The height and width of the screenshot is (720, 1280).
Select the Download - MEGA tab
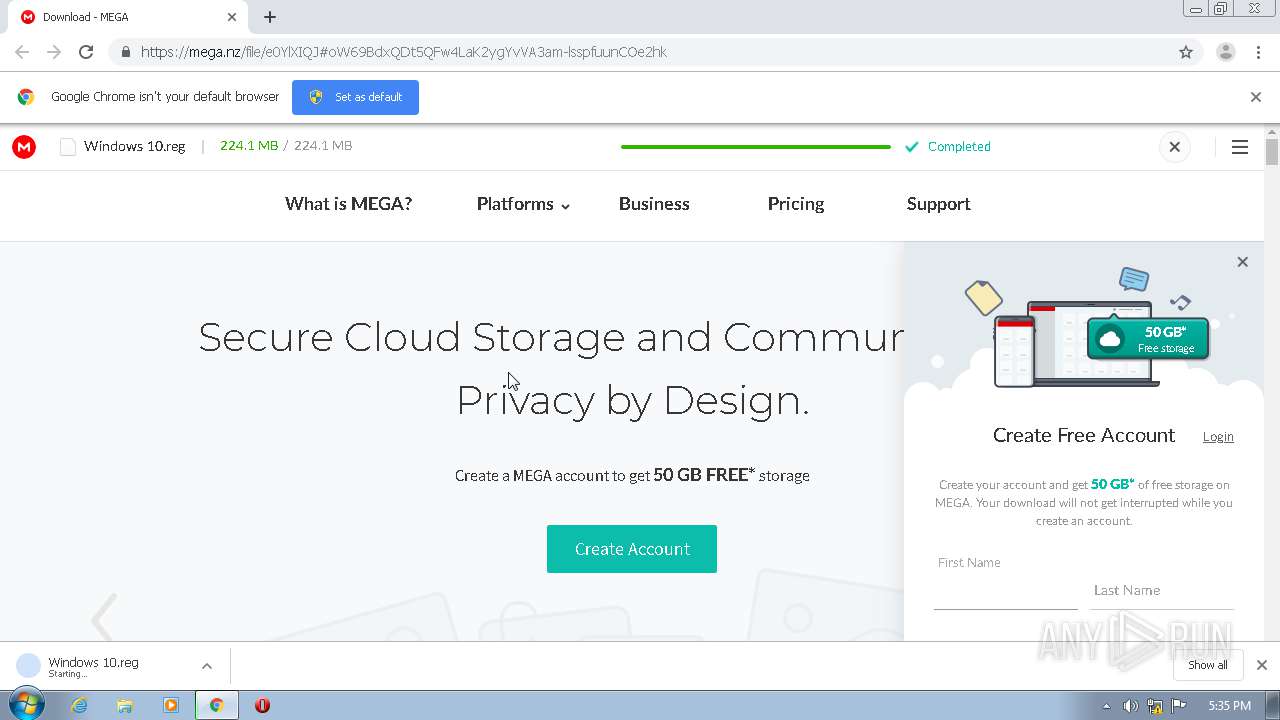point(126,17)
